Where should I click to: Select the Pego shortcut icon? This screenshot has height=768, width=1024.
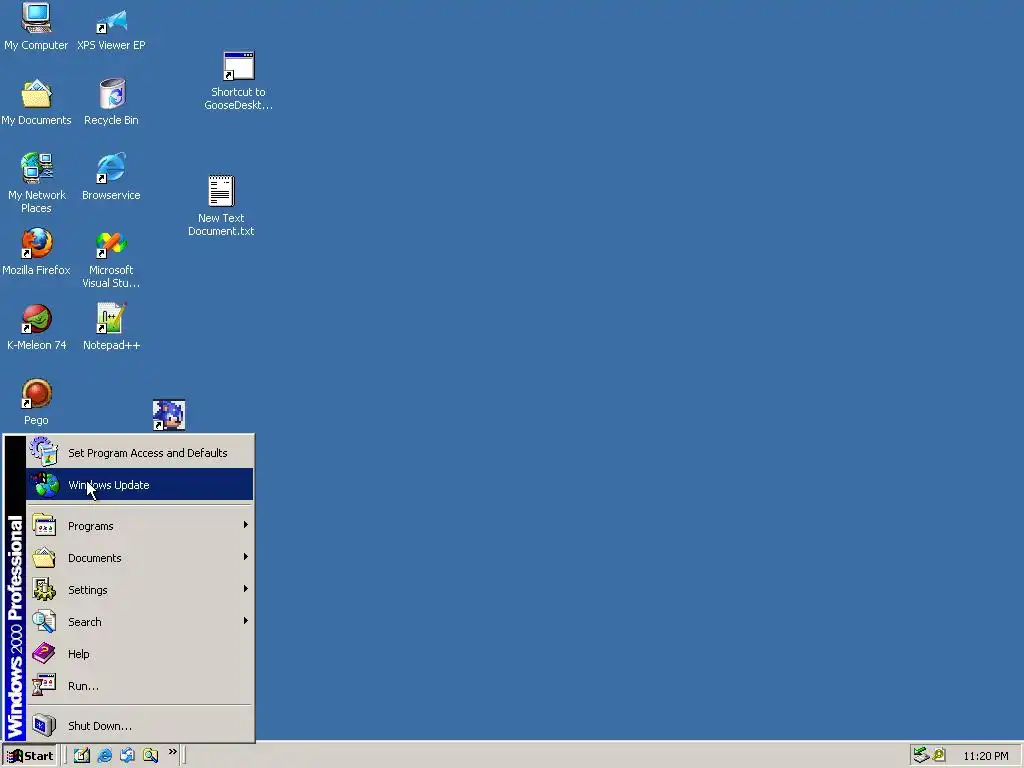(37, 402)
